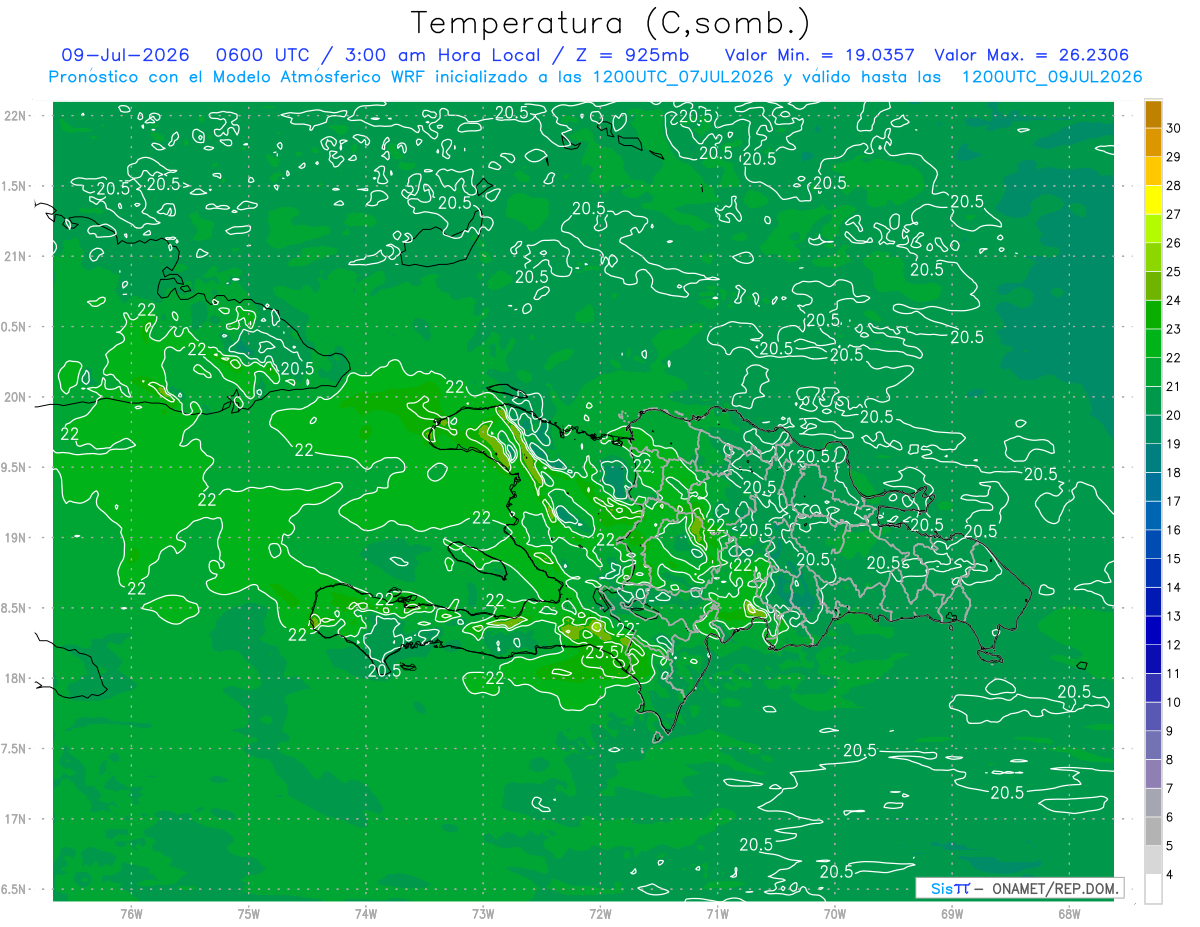Pick the orange swatch between 29 and 30
The image size is (1200, 927).
1153,143
